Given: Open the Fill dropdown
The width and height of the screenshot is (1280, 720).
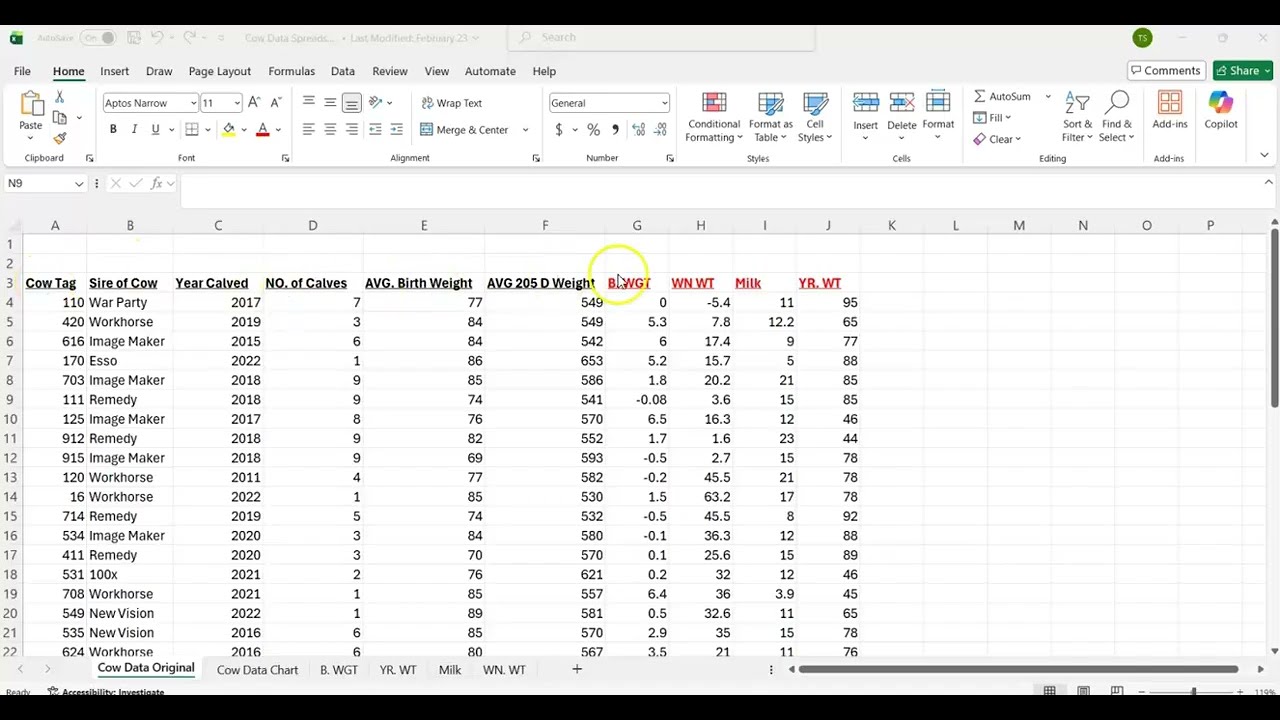Looking at the screenshot, I should tap(993, 118).
